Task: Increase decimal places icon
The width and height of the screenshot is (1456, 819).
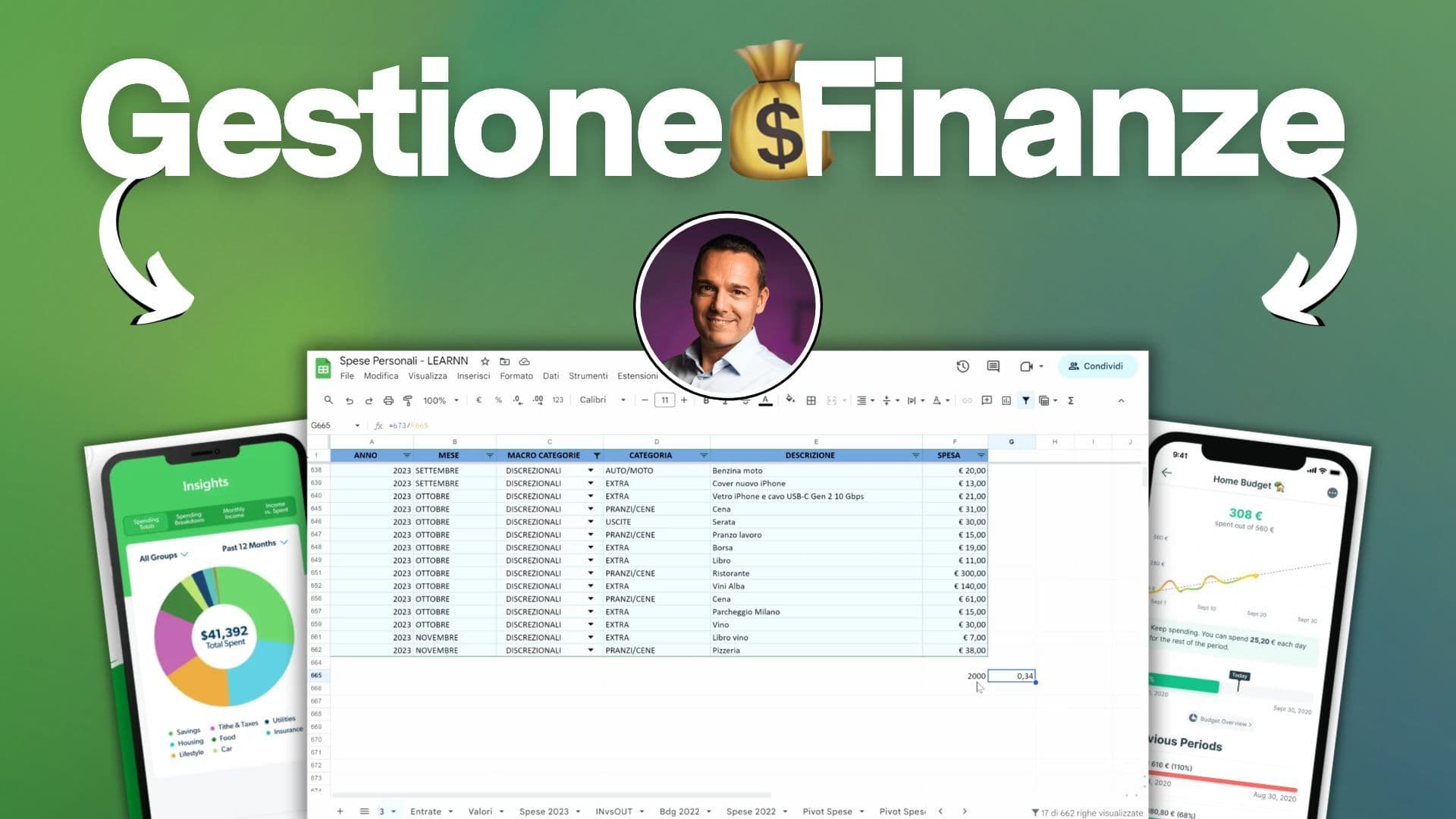Action: tap(538, 400)
